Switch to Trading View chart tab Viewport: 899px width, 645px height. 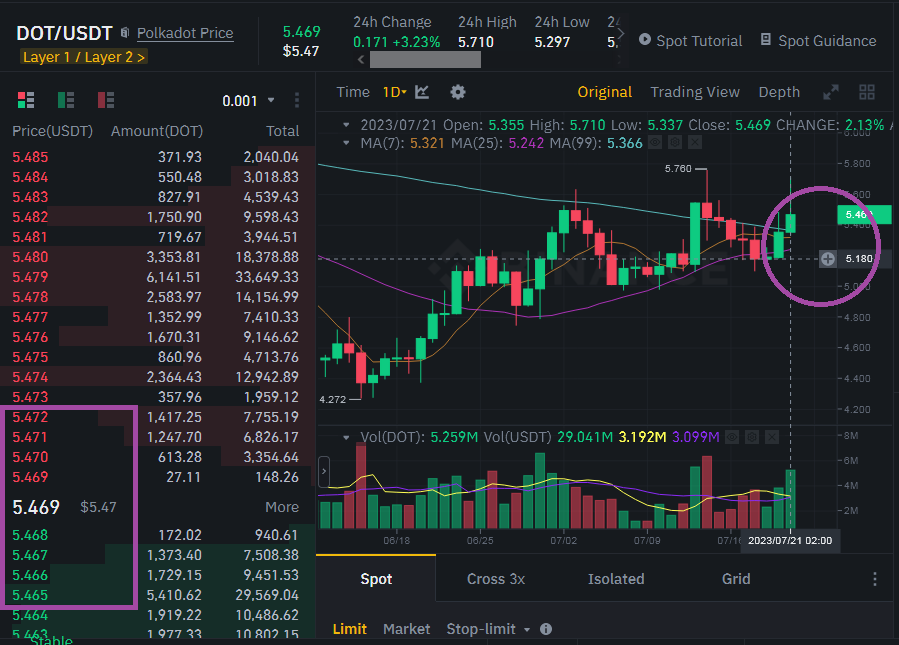click(695, 92)
